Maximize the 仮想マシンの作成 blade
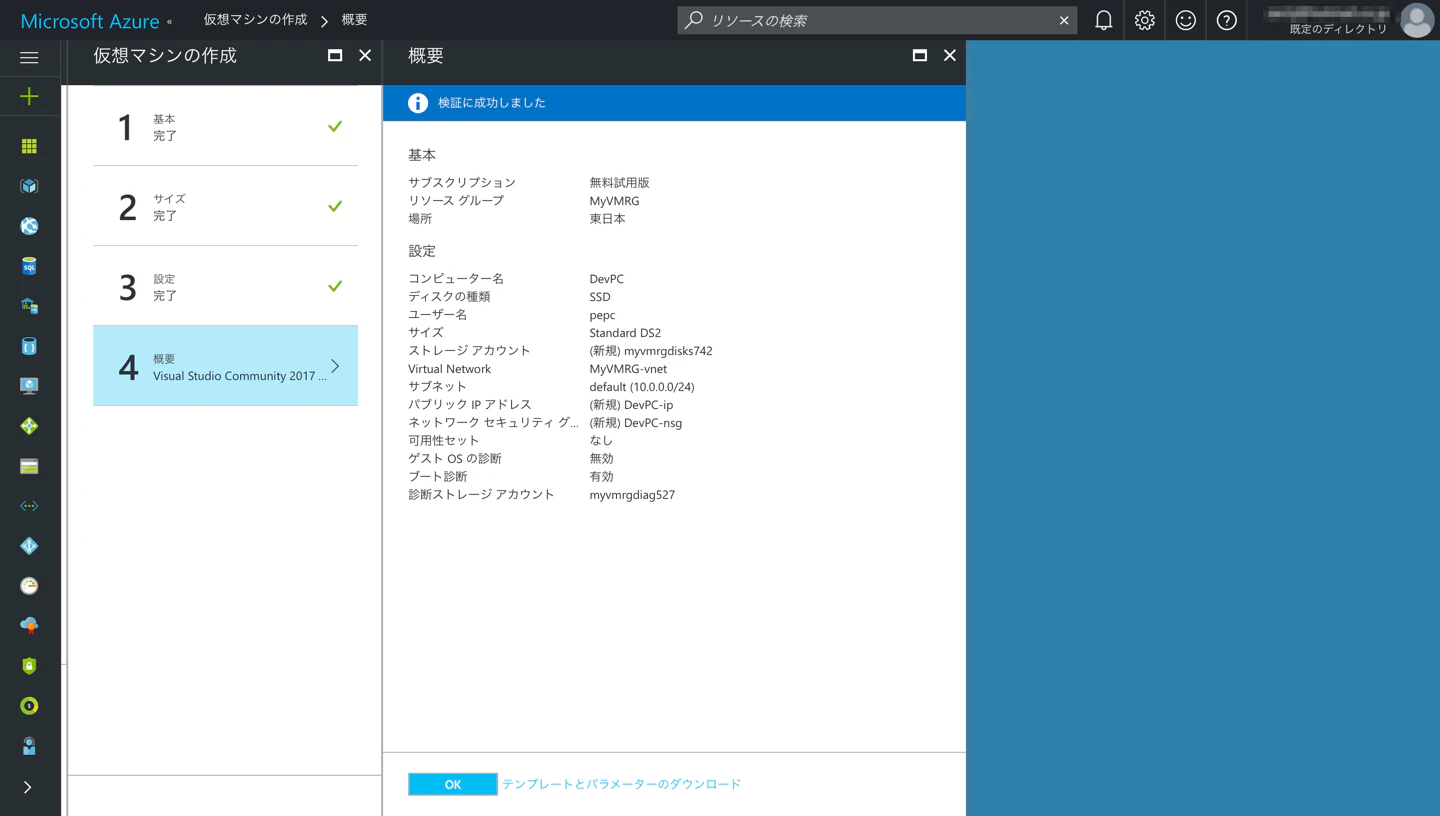Screen dimensions: 1440x816 coord(335,55)
